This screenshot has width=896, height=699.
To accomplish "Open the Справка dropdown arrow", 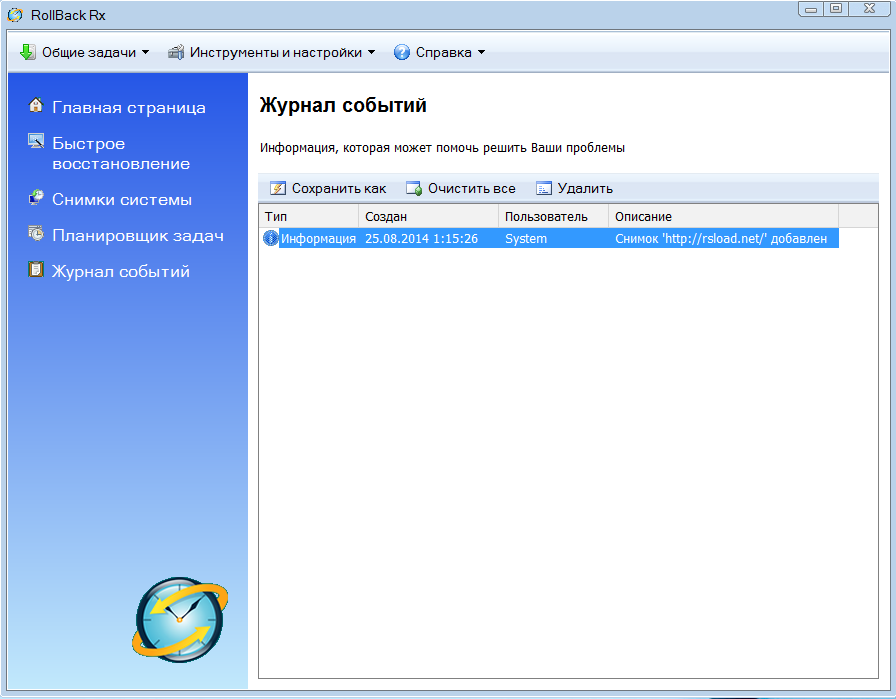I will 481,52.
